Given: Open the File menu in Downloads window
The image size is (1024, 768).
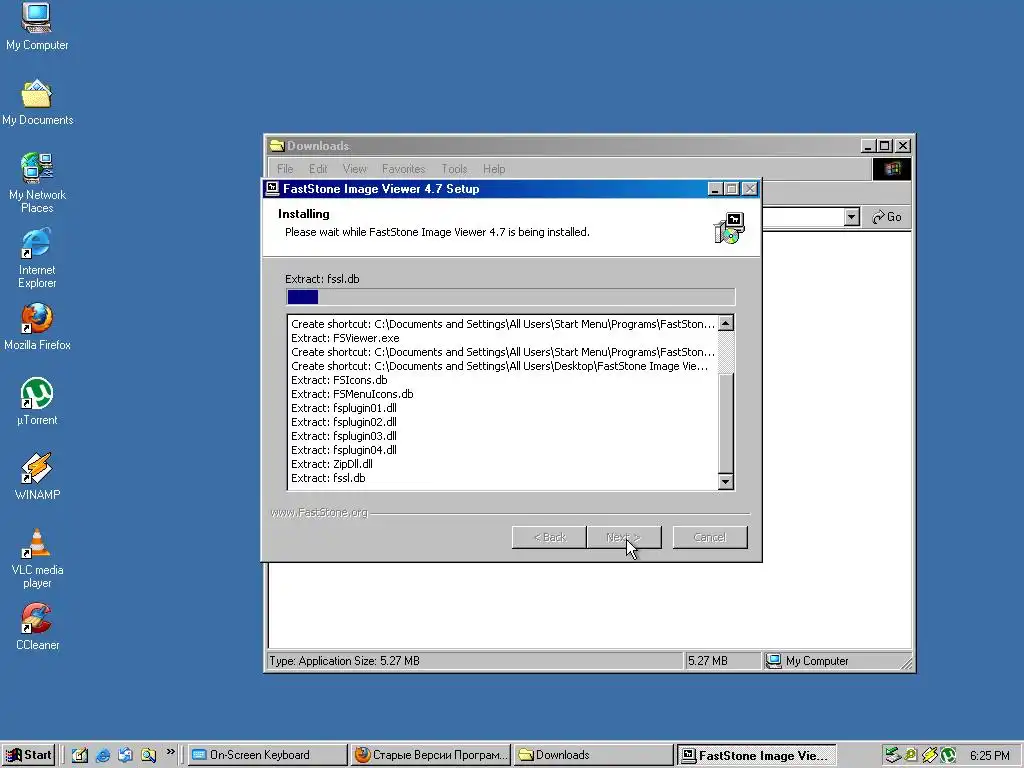Looking at the screenshot, I should click(x=285, y=169).
